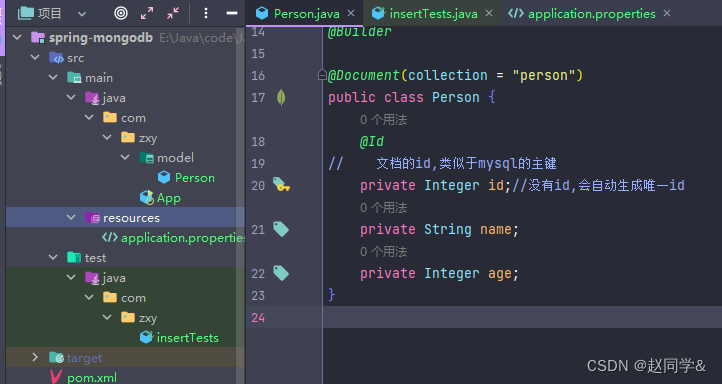Click the "person" string literal

(543, 76)
